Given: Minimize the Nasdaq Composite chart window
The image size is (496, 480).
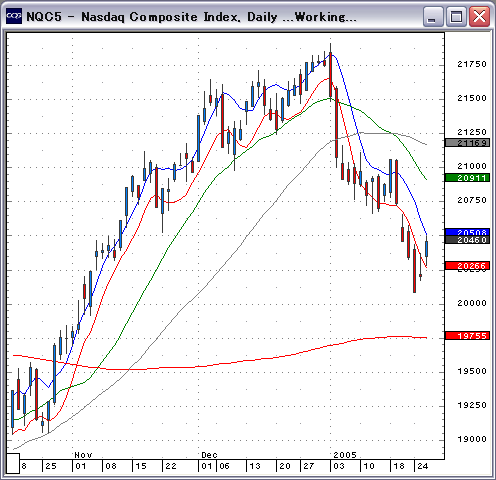Looking at the screenshot, I should 433,17.
